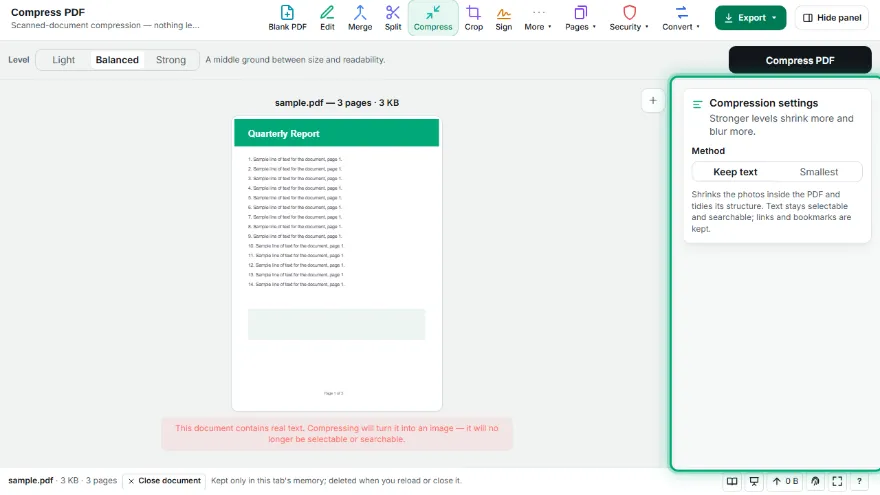Viewport: 880px width, 495px height.
Task: Click the presentation mode icon
Action: 754,482
